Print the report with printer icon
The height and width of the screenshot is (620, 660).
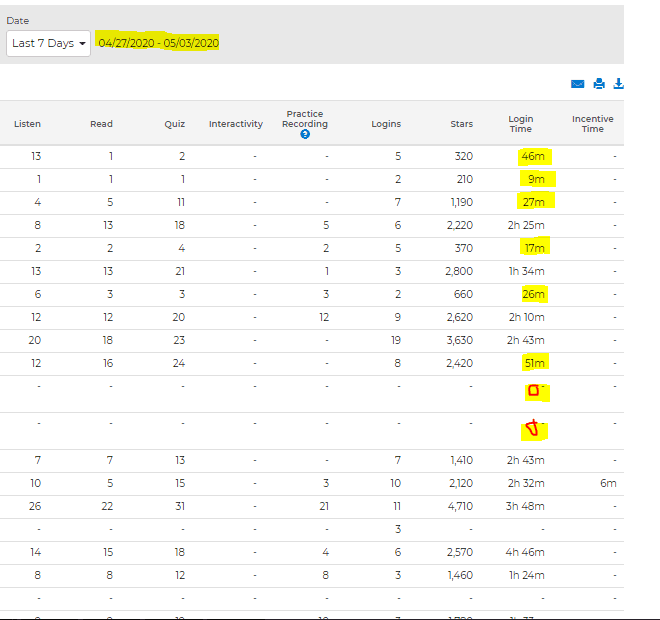pyautogui.click(x=599, y=84)
